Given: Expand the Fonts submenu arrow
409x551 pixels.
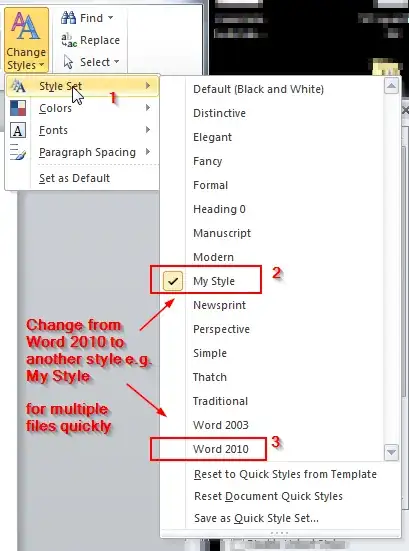Looking at the screenshot, I should pyautogui.click(x=148, y=130).
